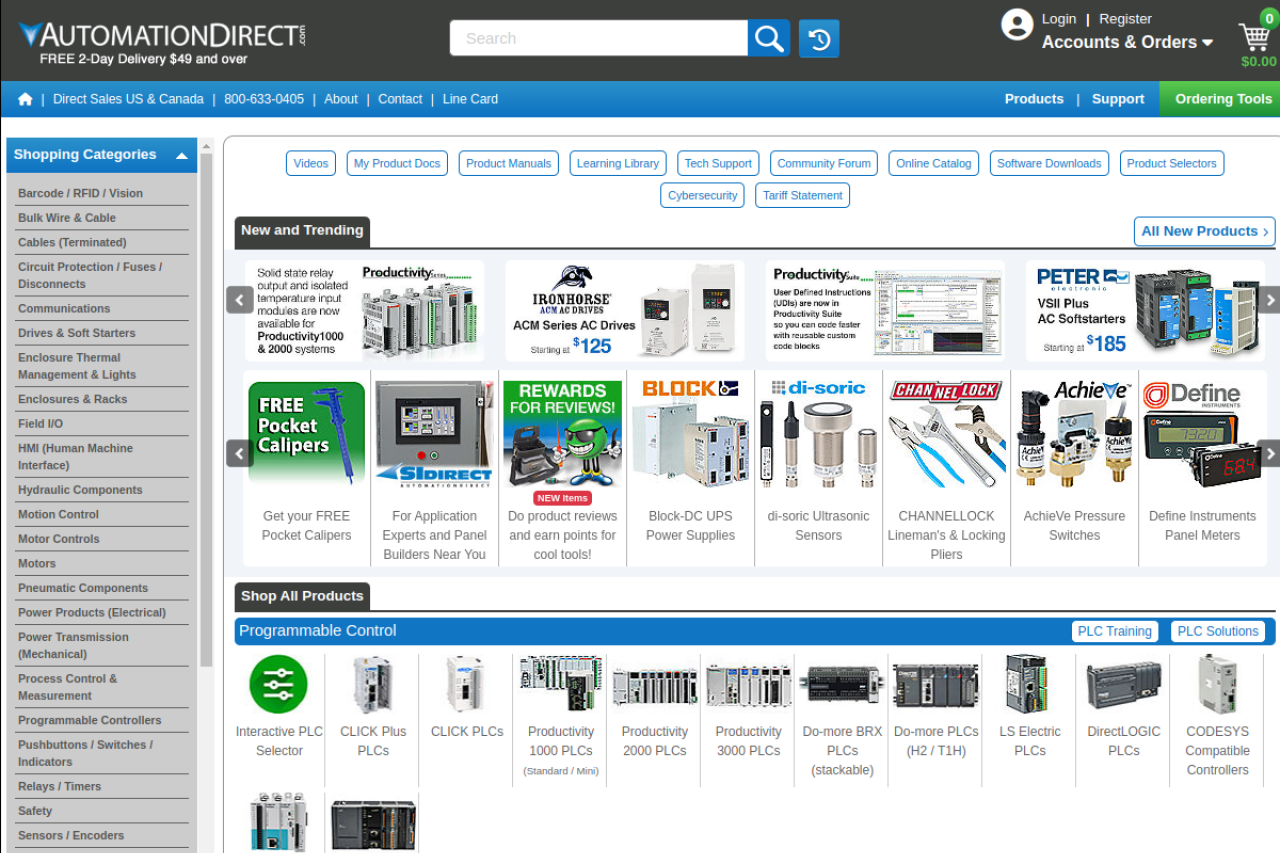Click the user account avatar icon
The width and height of the screenshot is (1280, 853).
1017,25
